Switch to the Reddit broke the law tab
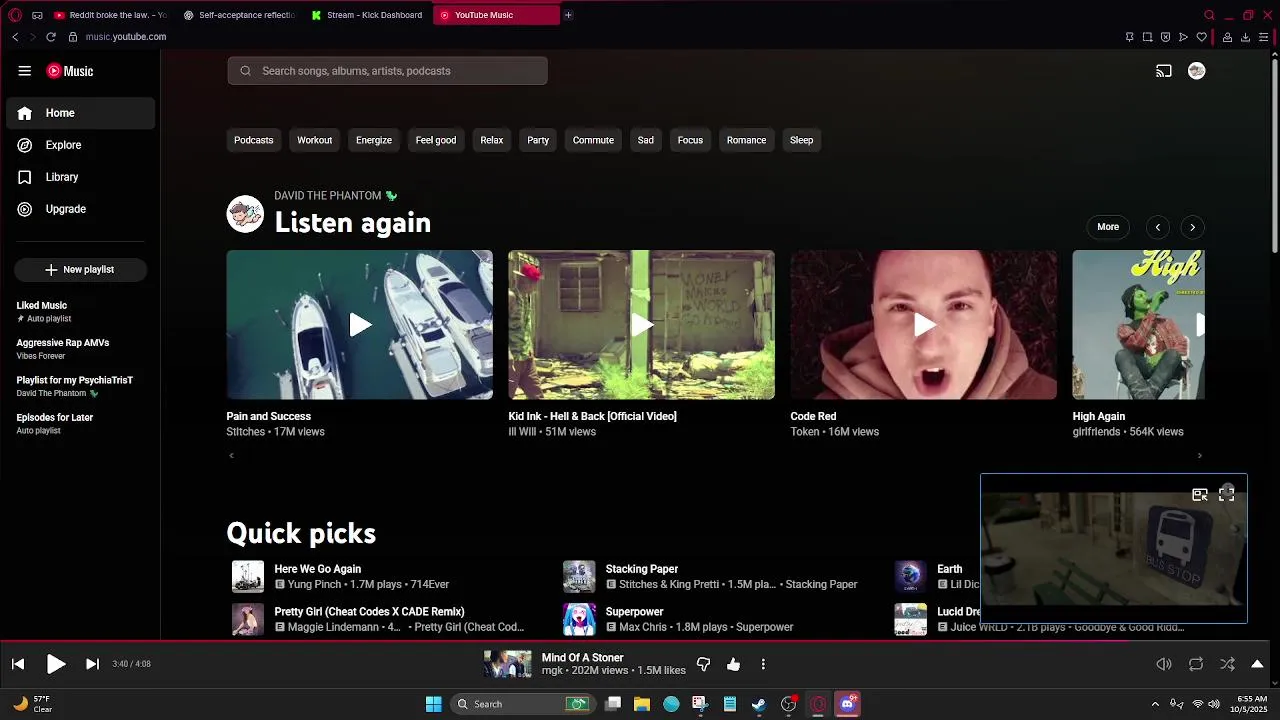Image resolution: width=1280 pixels, height=720 pixels. tap(110, 15)
